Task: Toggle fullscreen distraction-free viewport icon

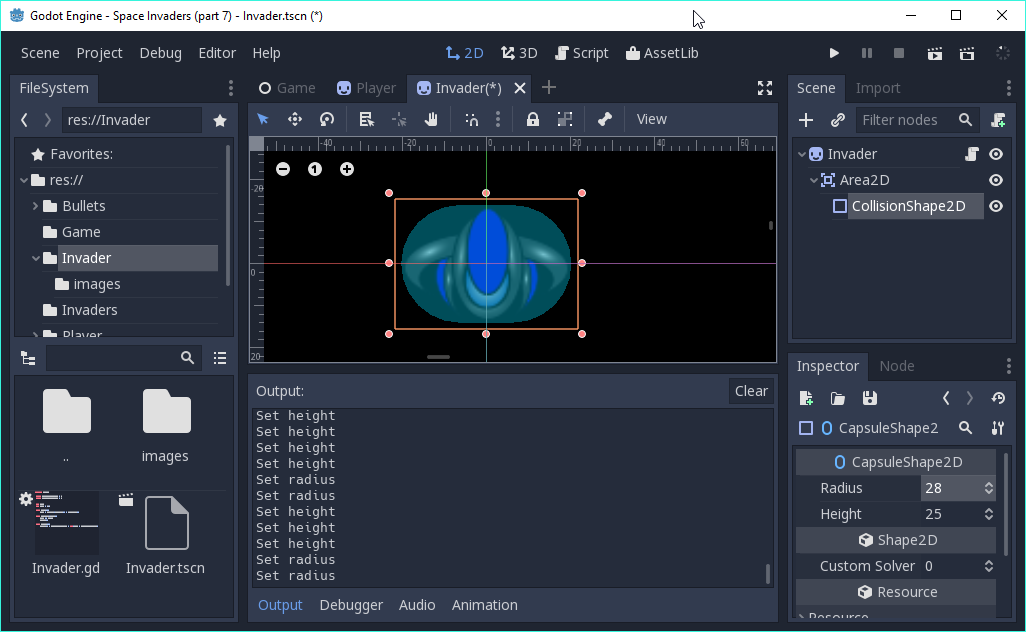Action: tap(765, 88)
